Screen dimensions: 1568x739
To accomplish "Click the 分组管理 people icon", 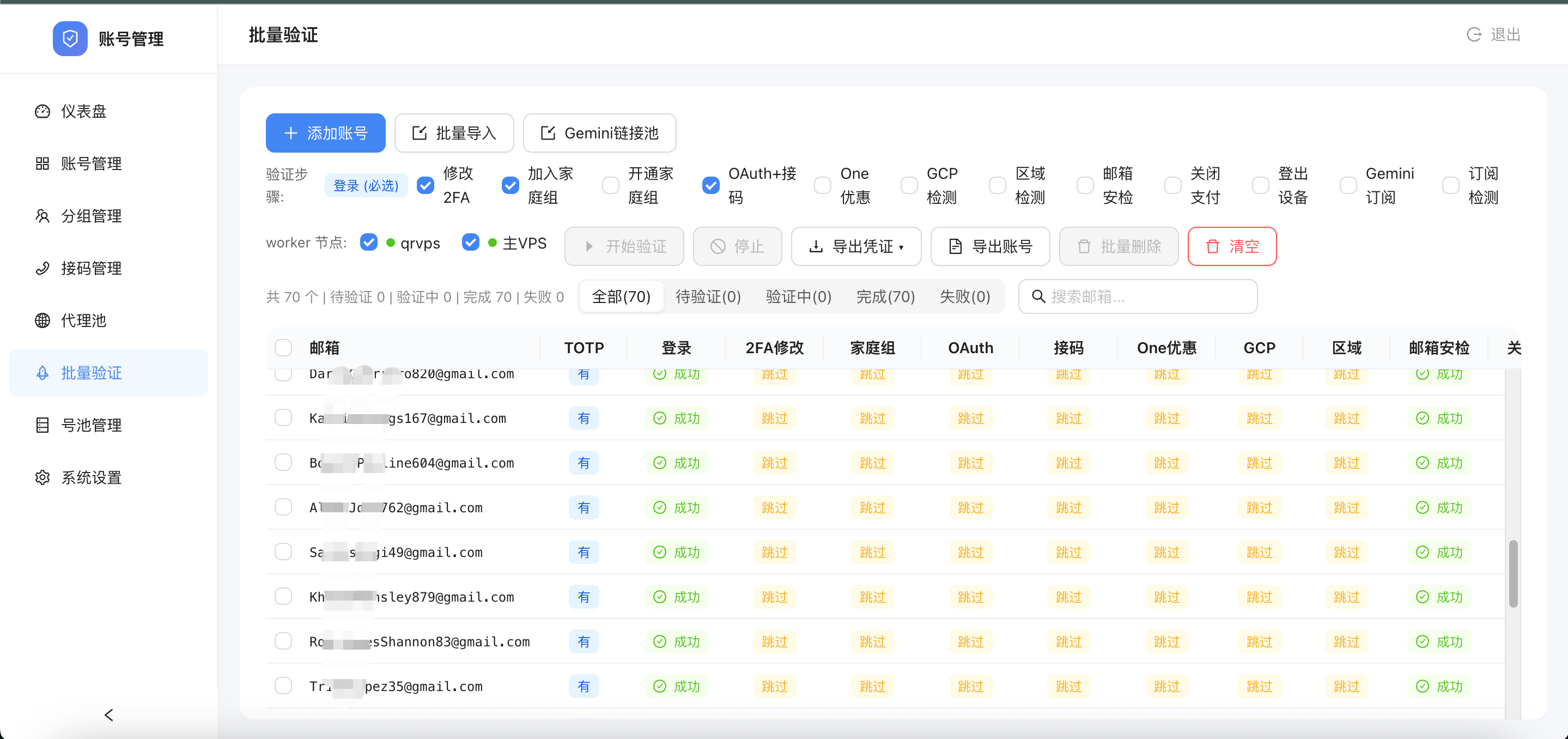I will coord(42,216).
